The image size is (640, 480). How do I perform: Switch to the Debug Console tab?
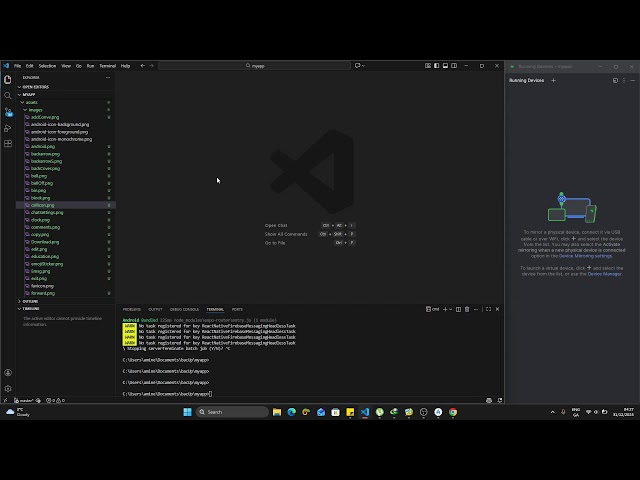click(184, 309)
